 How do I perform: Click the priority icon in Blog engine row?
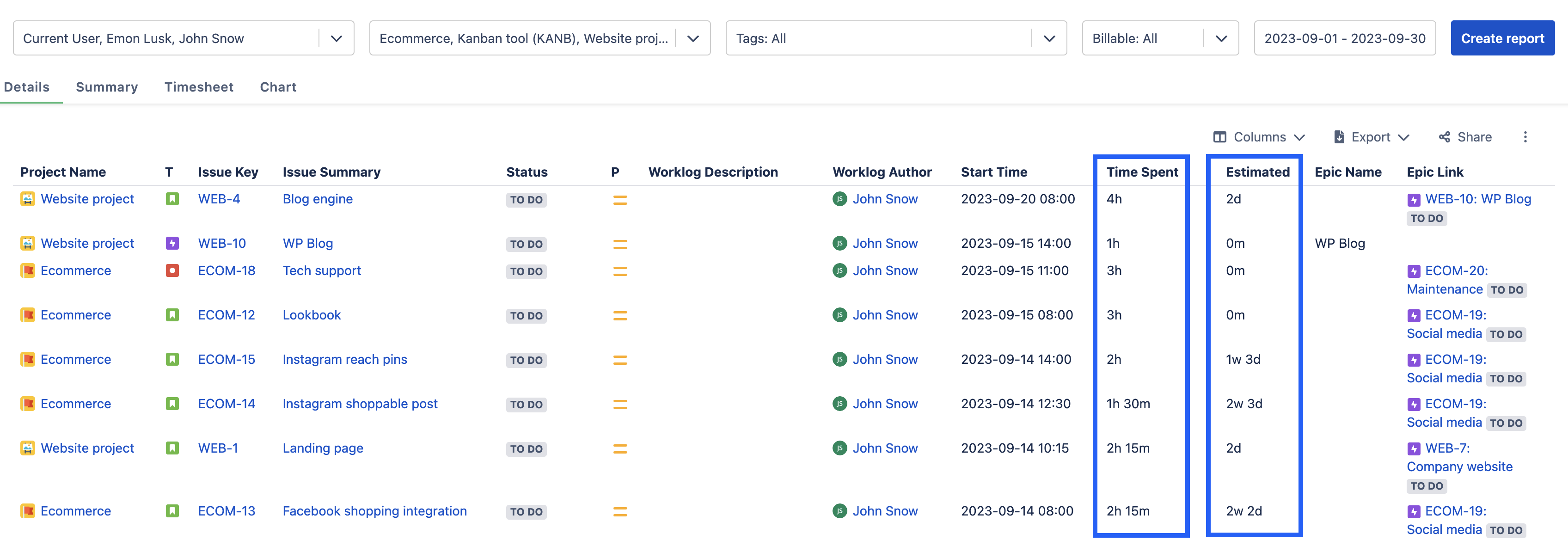[619, 200]
